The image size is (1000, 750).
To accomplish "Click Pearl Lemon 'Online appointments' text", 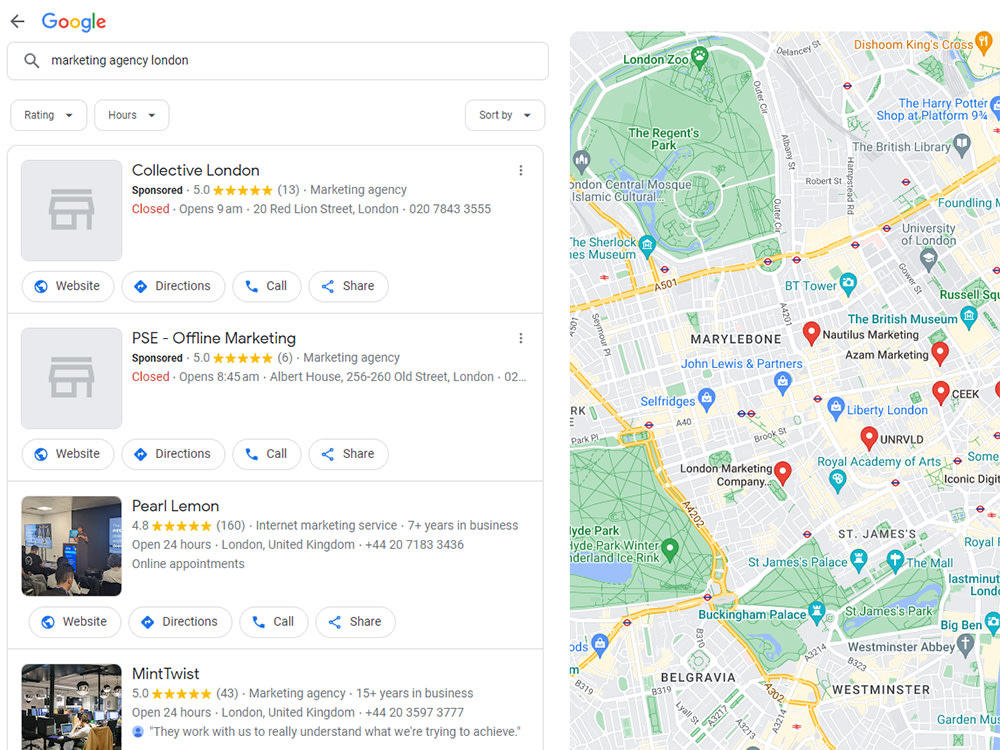I will (188, 564).
